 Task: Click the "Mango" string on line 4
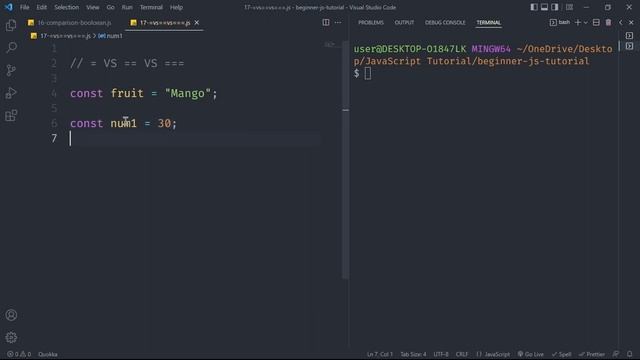[187, 93]
